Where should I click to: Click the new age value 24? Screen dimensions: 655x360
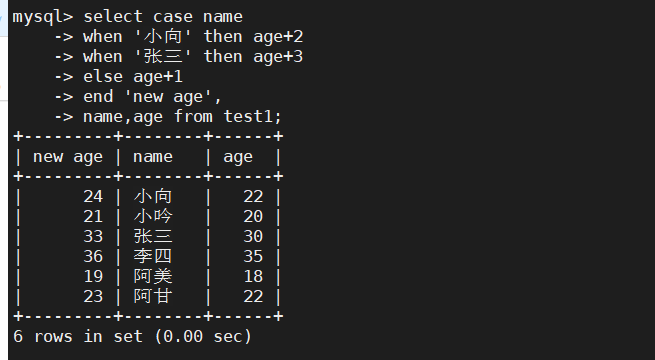coord(93,196)
